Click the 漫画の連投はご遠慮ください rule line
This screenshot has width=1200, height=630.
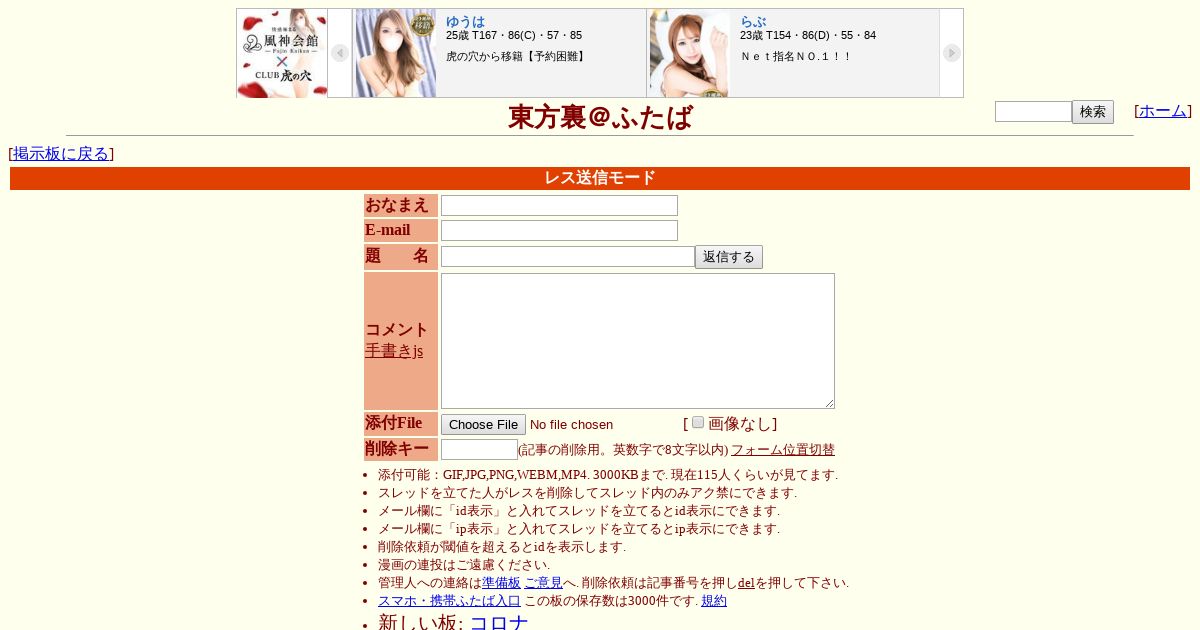[464, 565]
